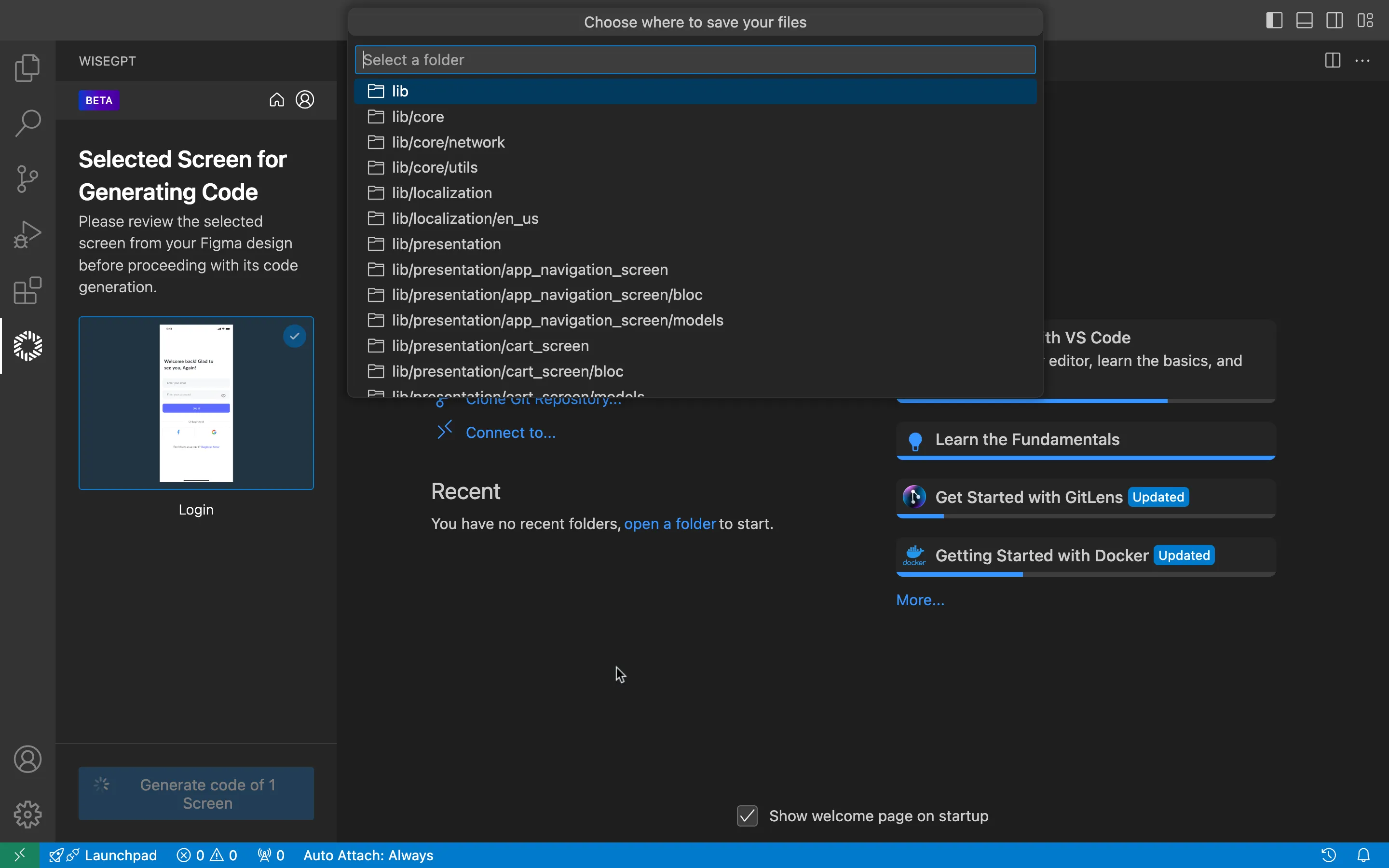Select the search icon in sidebar

[27, 123]
